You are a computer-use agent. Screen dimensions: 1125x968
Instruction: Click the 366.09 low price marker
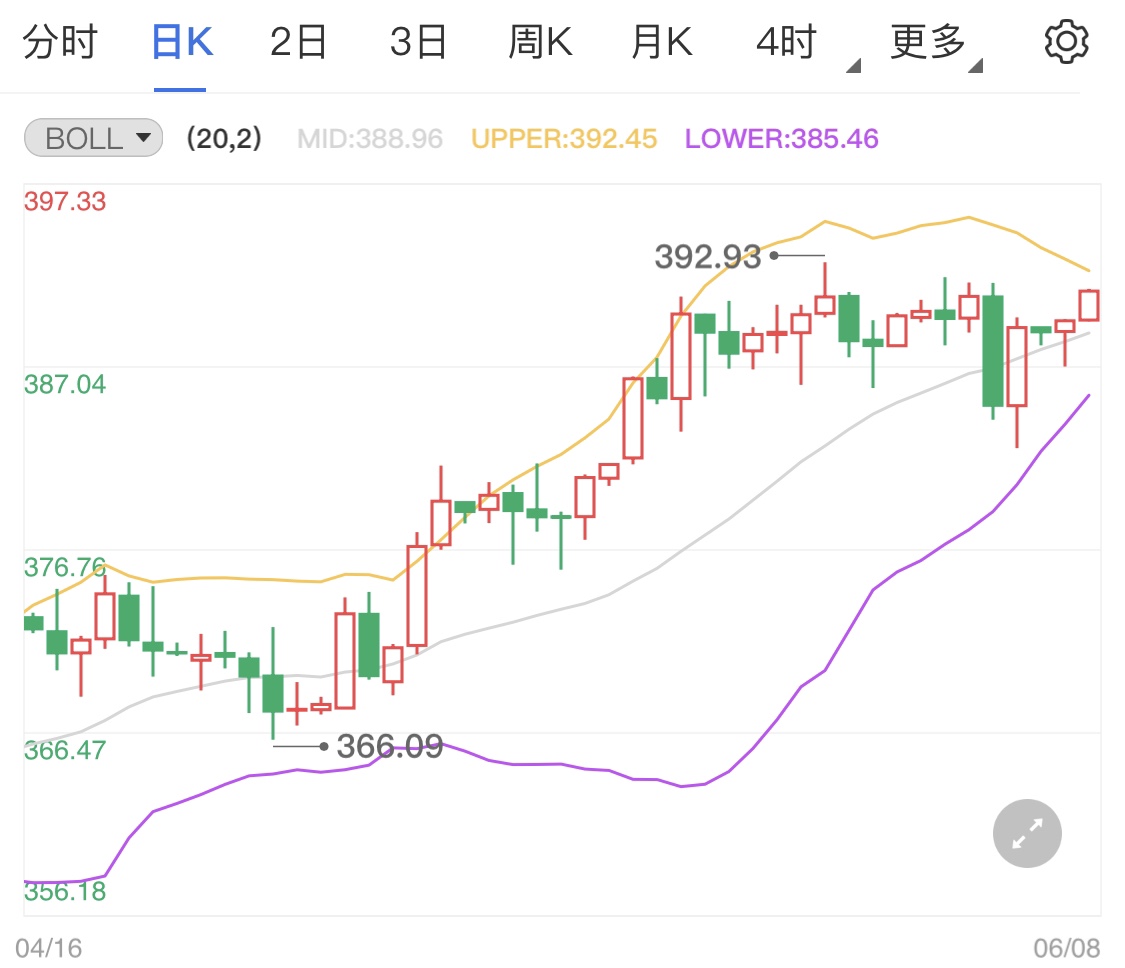[x=390, y=746]
